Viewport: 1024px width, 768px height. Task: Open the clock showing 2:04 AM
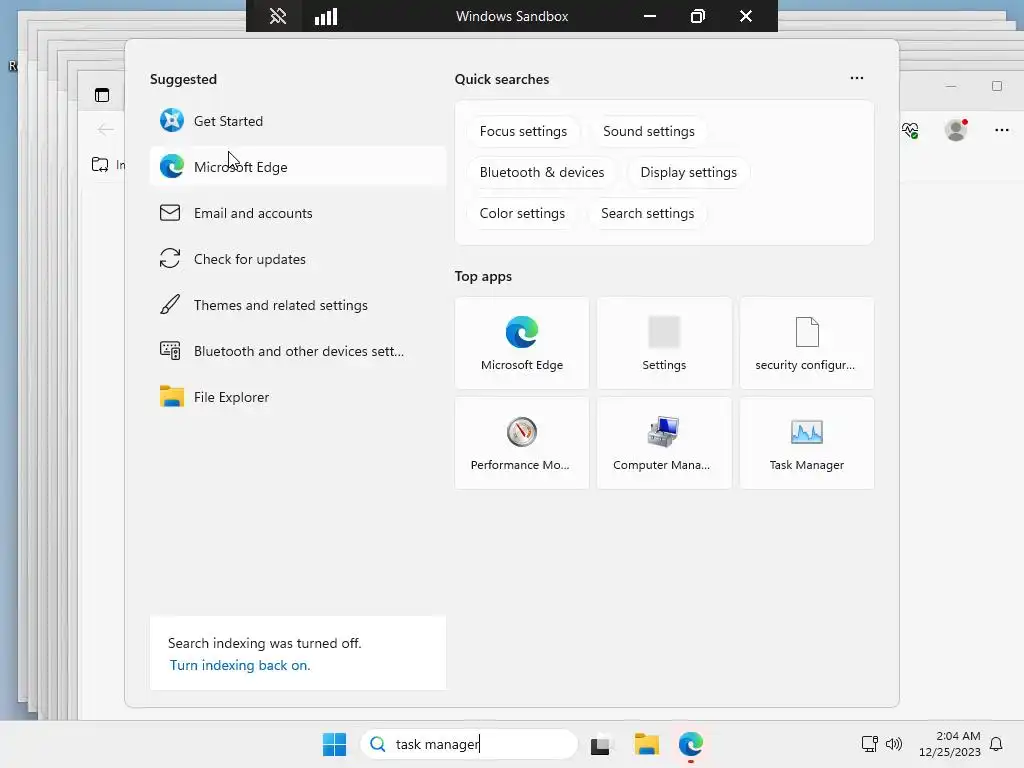pos(950,744)
